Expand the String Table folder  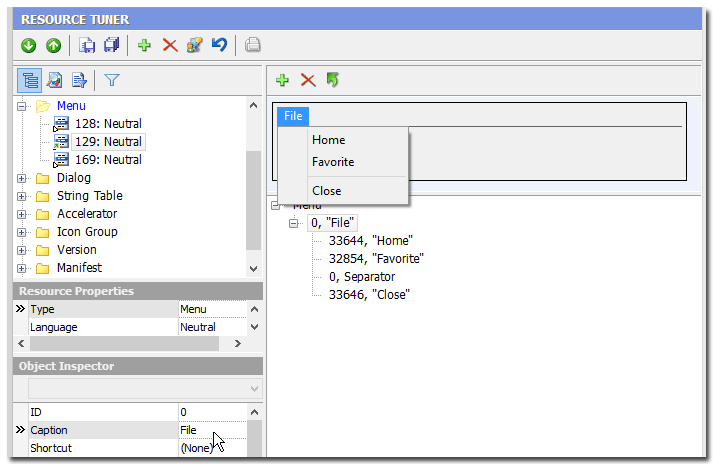(x=22, y=196)
